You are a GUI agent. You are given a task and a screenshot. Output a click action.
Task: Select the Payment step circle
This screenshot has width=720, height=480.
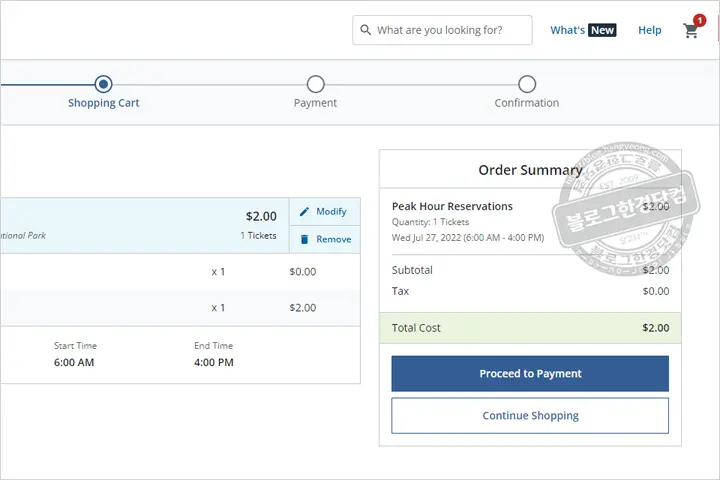pyautogui.click(x=315, y=85)
